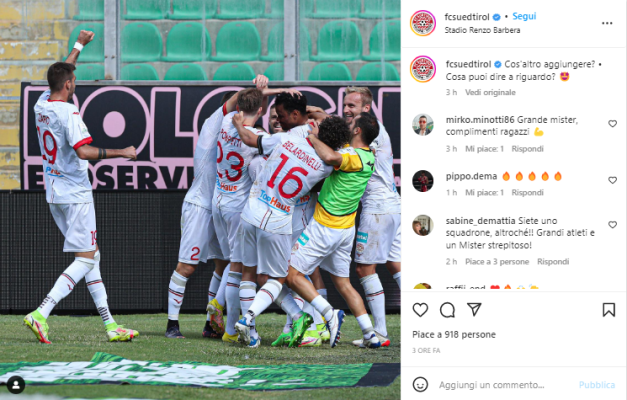This screenshot has width=627, height=400.
Task: Open the emoji picker smiley icon
Action: point(420,384)
